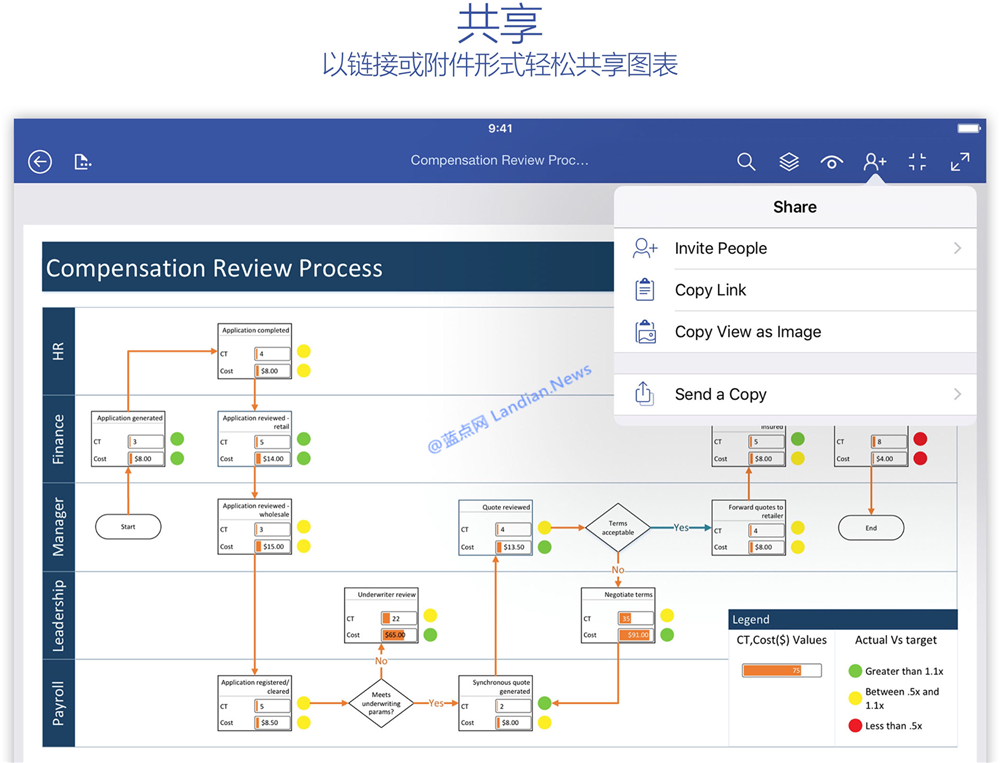
Task: Open the Share menu via add-people icon
Action: tap(874, 161)
